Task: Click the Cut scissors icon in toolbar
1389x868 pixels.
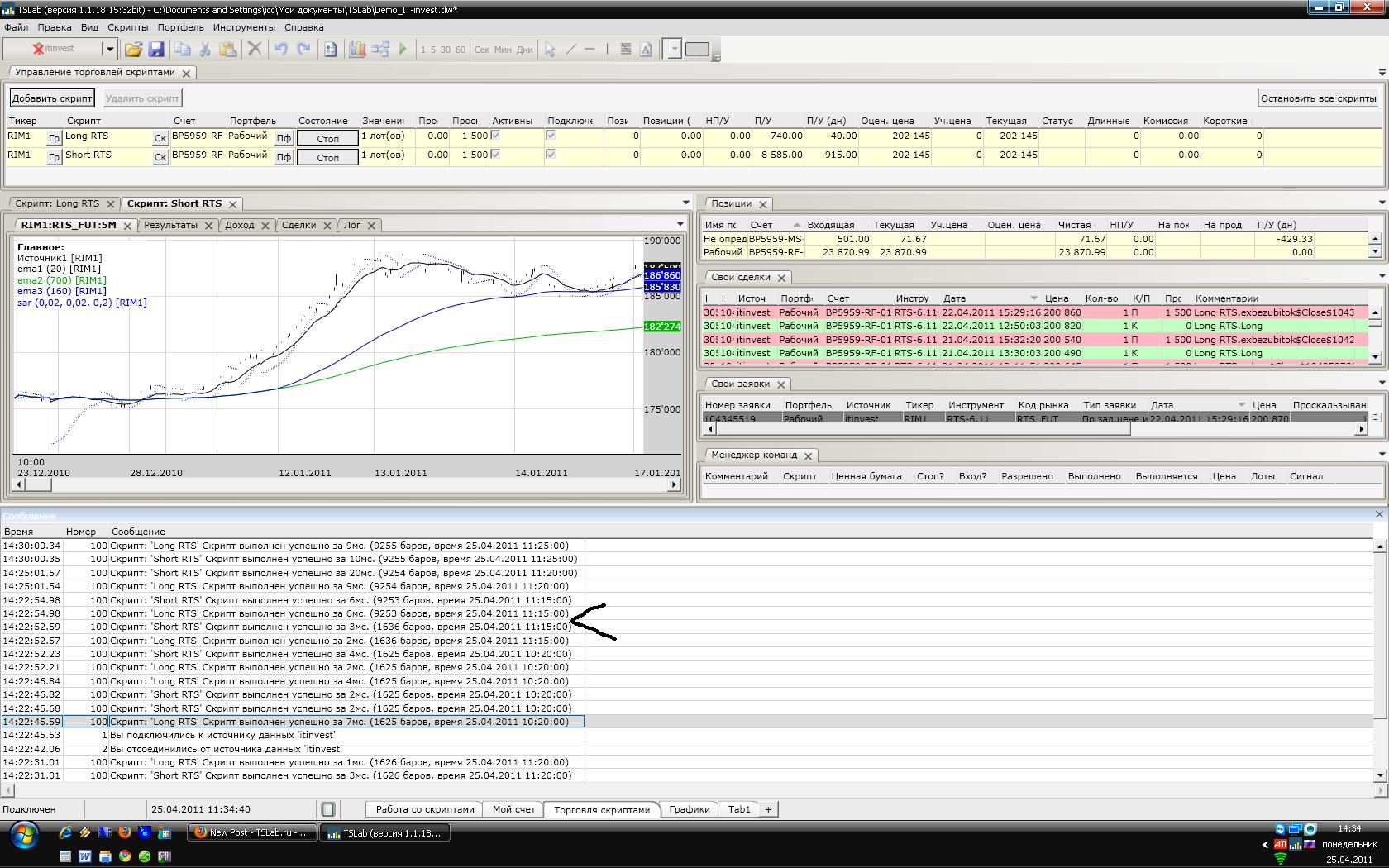Action: click(x=205, y=50)
